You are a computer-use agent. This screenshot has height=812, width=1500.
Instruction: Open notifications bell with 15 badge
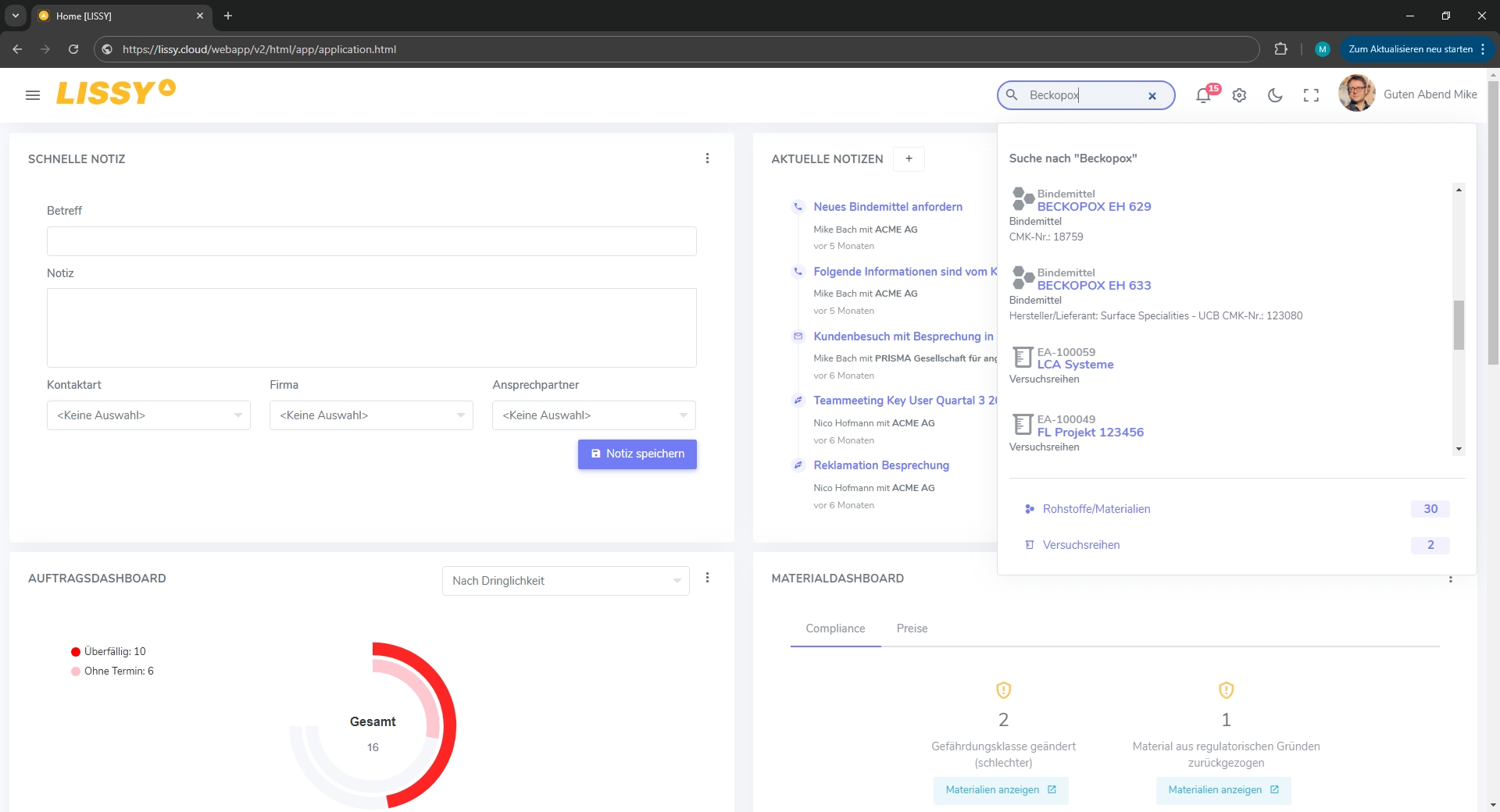tap(1203, 95)
